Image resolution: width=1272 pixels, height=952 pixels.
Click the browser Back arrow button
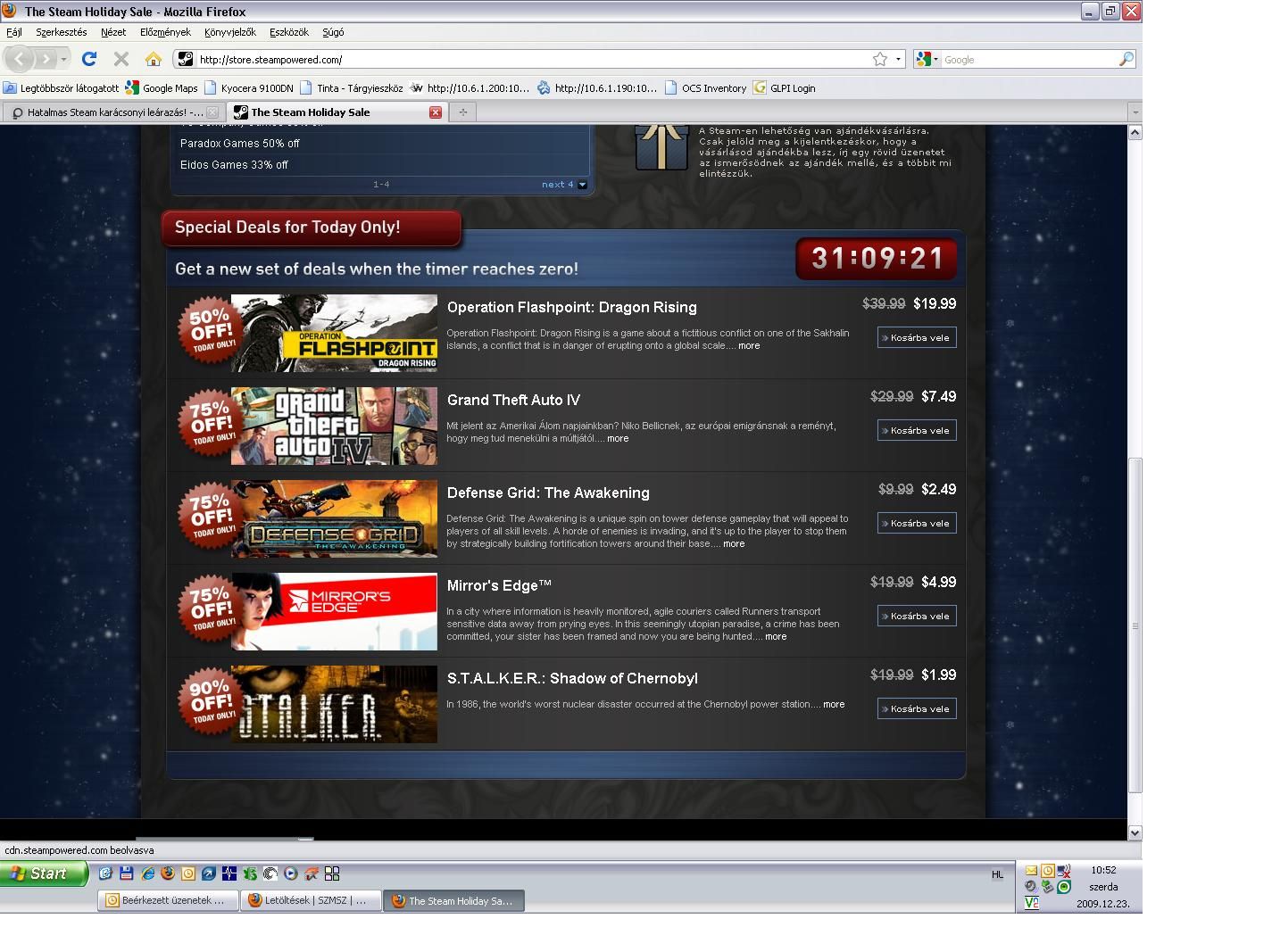pos(20,59)
